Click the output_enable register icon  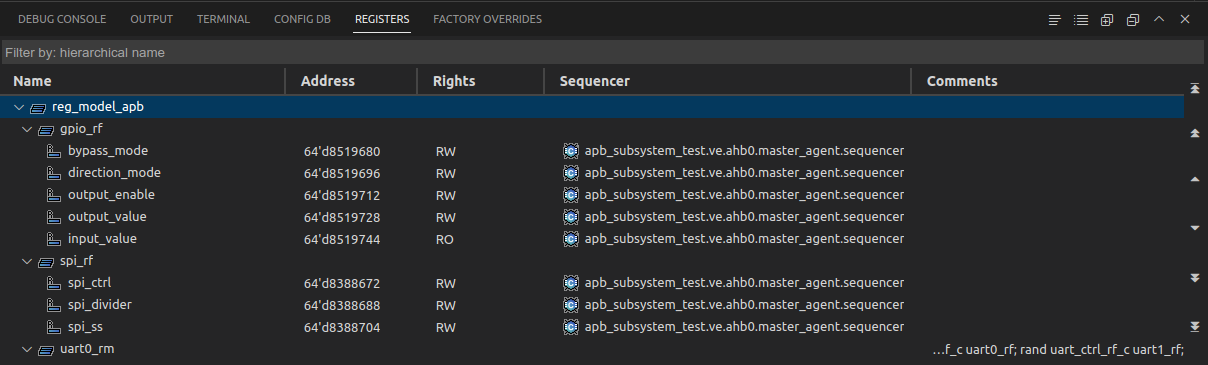point(54,195)
